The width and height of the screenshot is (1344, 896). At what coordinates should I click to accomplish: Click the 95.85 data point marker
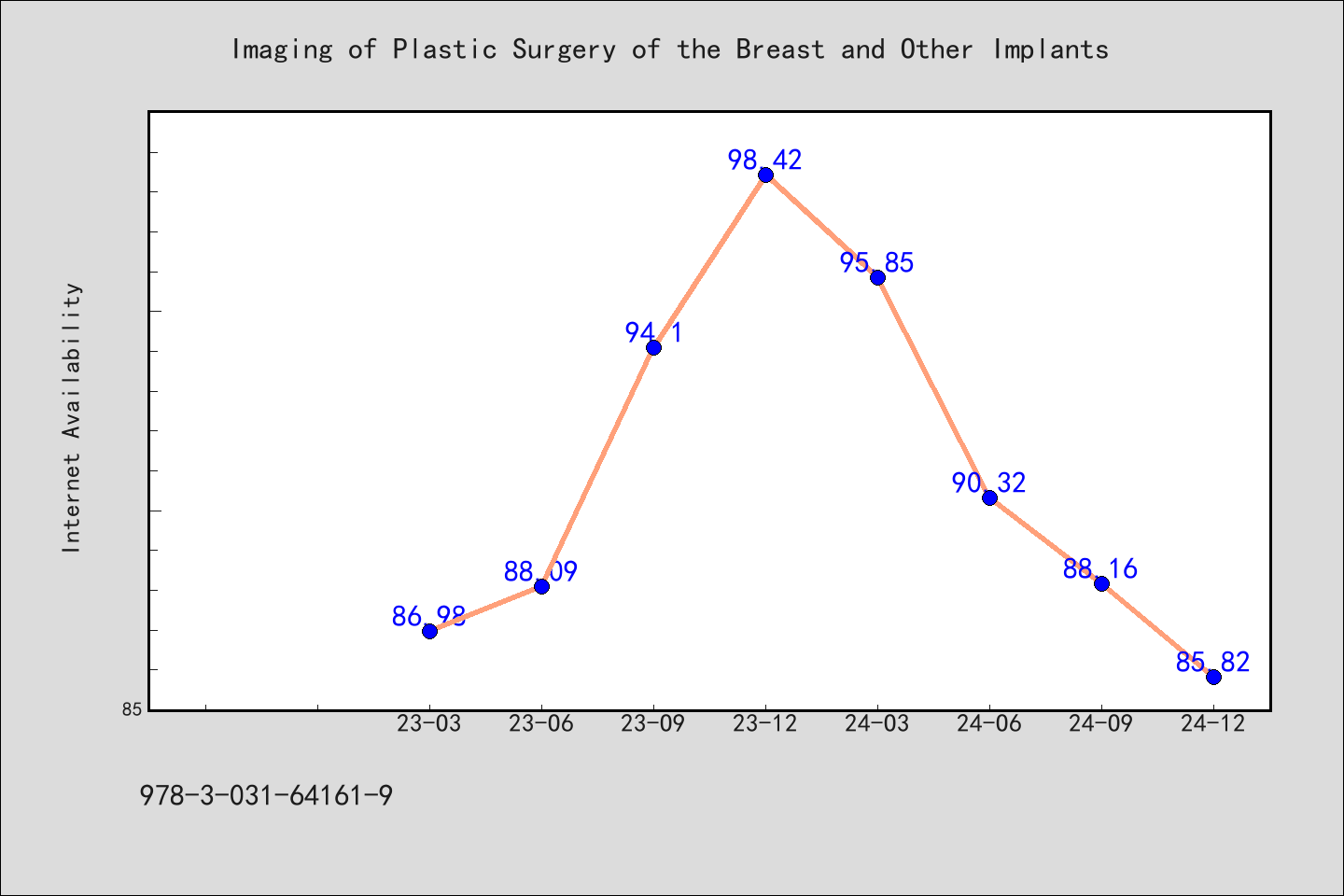pos(877,277)
